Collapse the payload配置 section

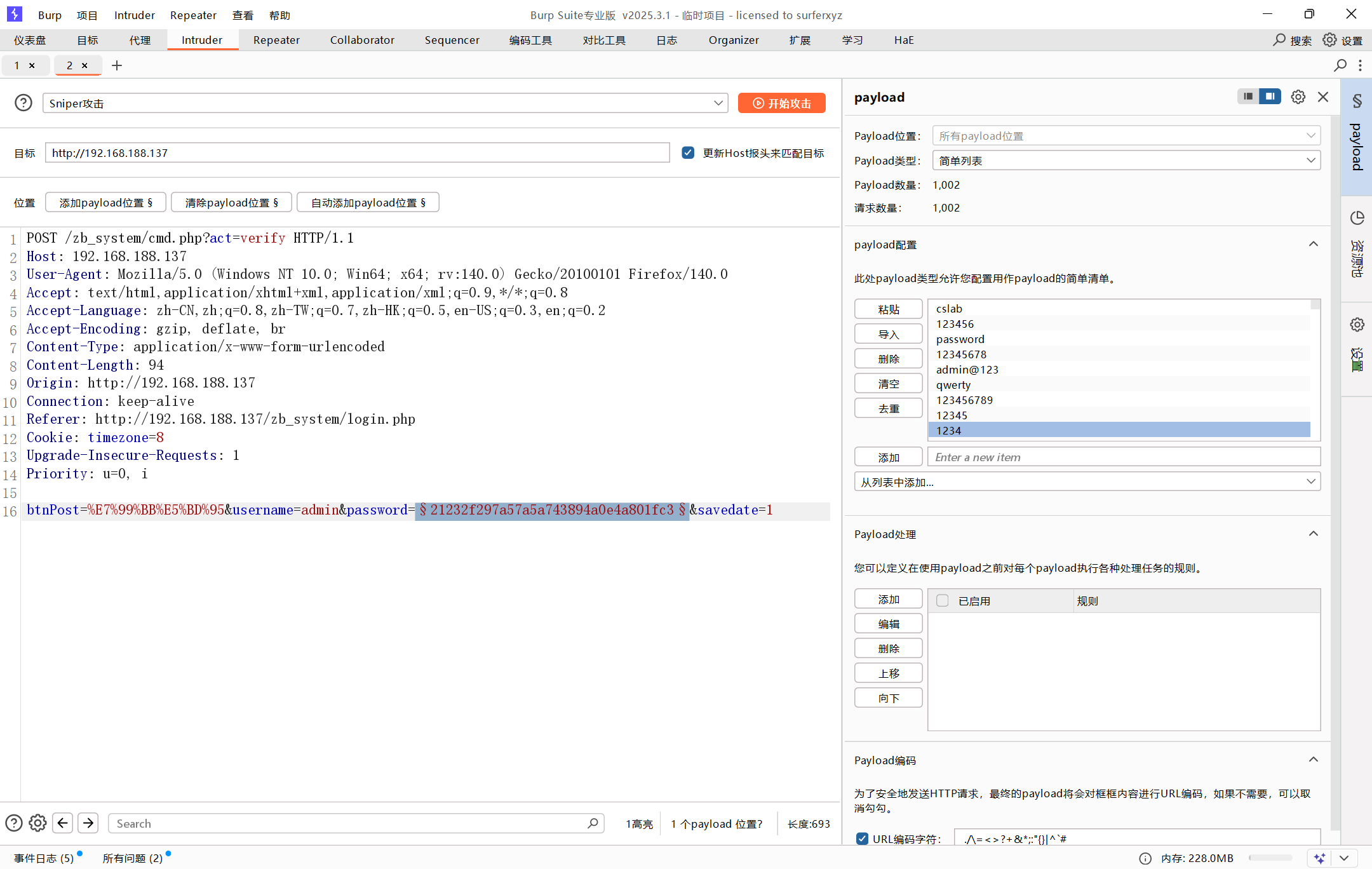tap(1314, 245)
